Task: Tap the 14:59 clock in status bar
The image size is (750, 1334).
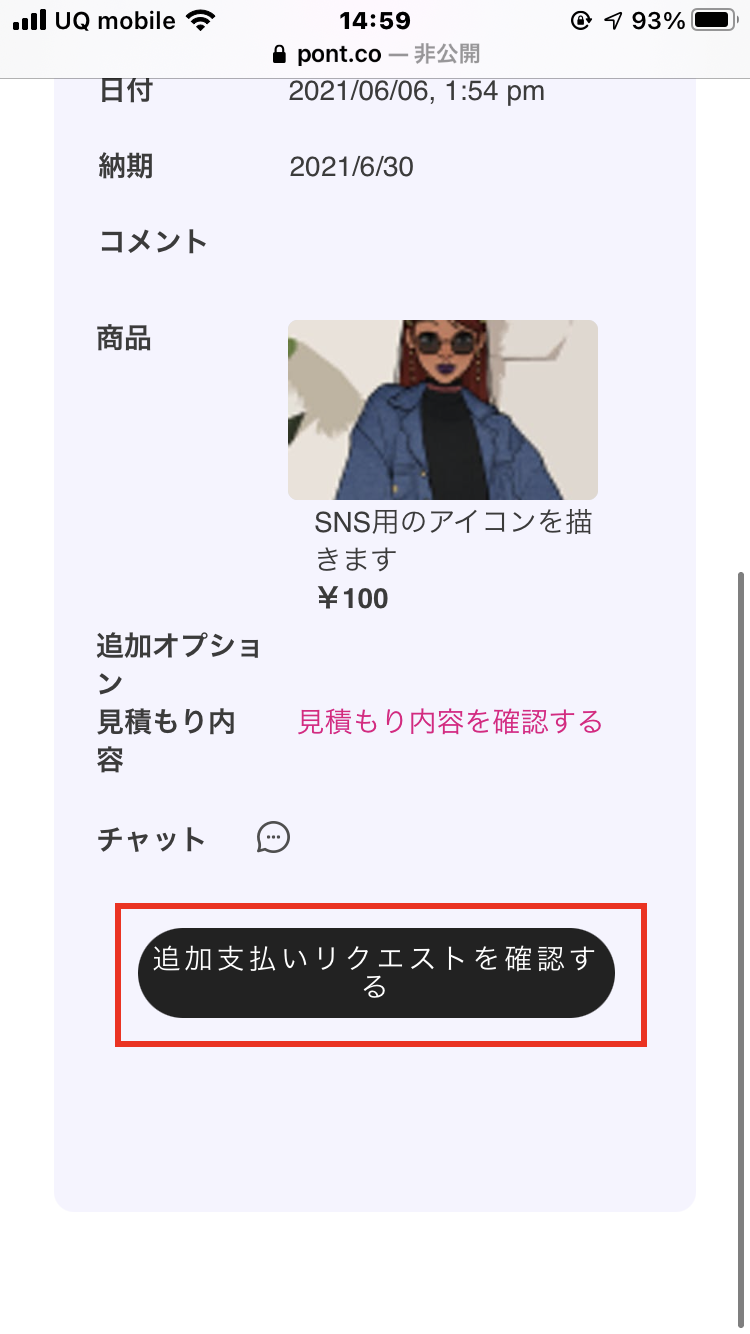Action: tap(375, 21)
